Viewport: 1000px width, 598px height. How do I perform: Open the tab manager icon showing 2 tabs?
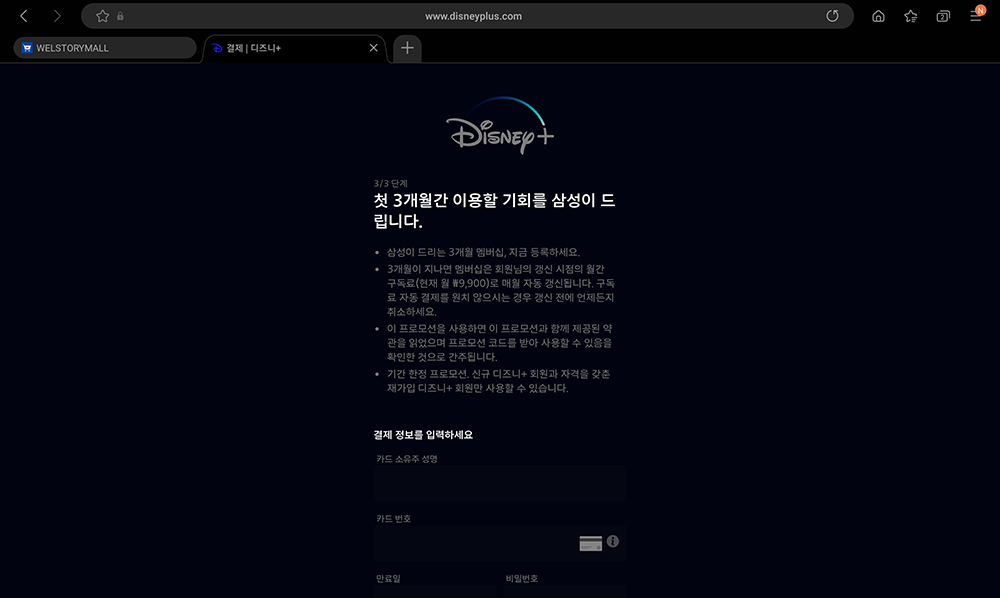[x=943, y=16]
